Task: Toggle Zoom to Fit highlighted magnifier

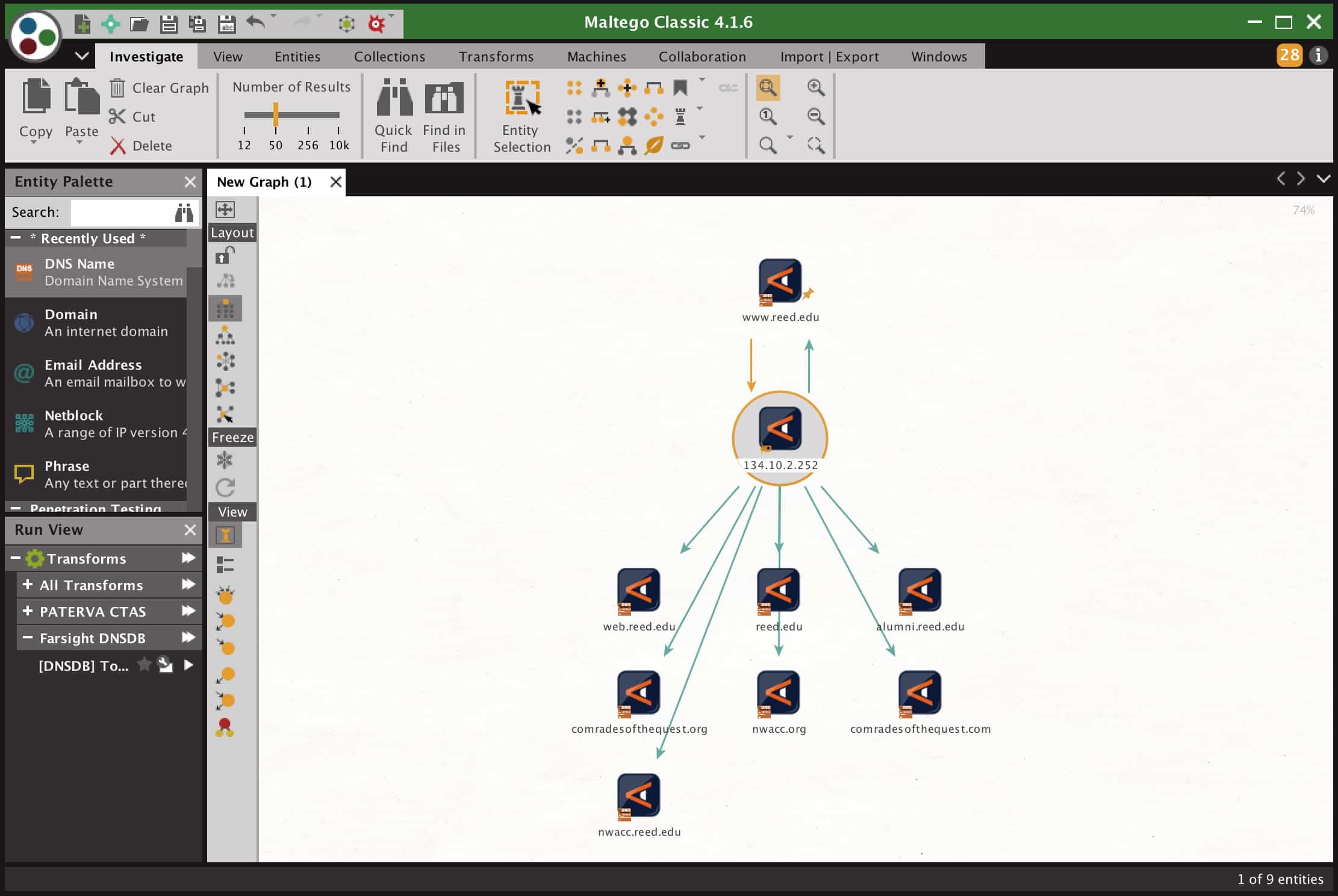Action: (x=768, y=88)
